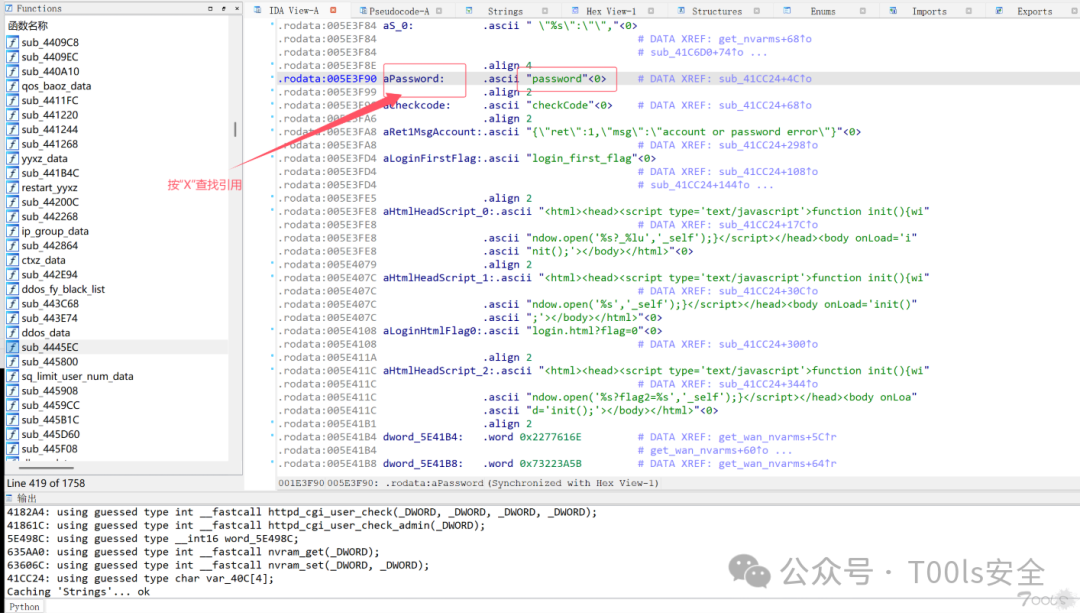Click function icon beside ddos_data
Viewport: 1080px width, 616px height.
point(12,333)
